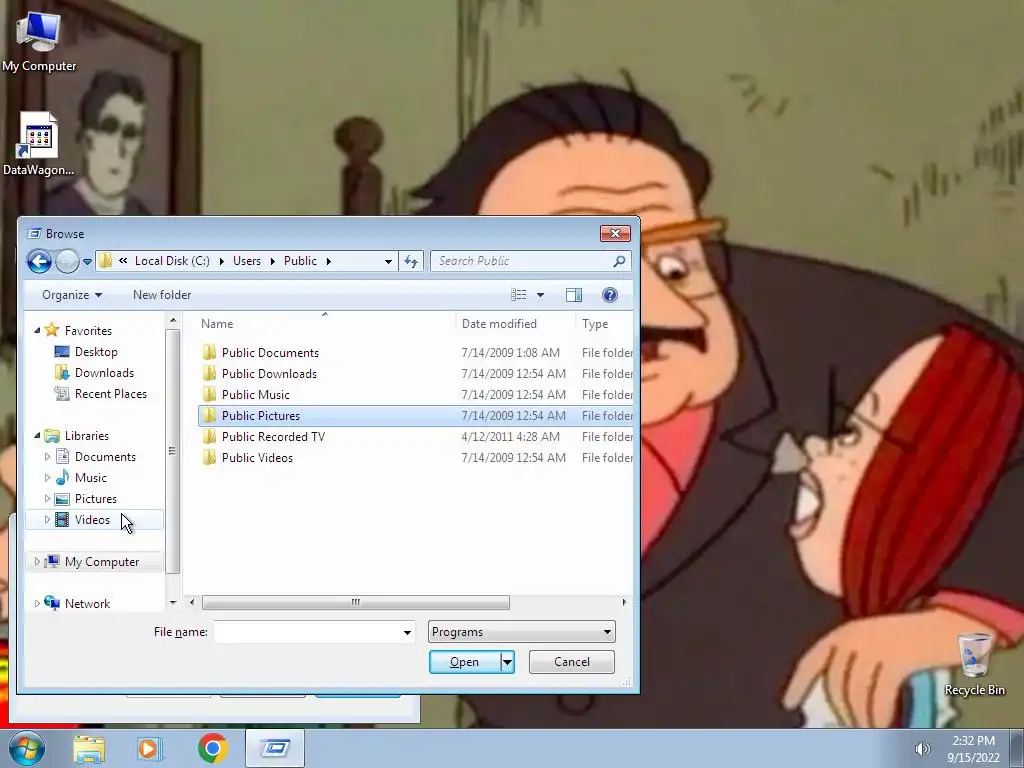Open the recent locations dropdown next to Forward
This screenshot has height=768, width=1024.
87,262
